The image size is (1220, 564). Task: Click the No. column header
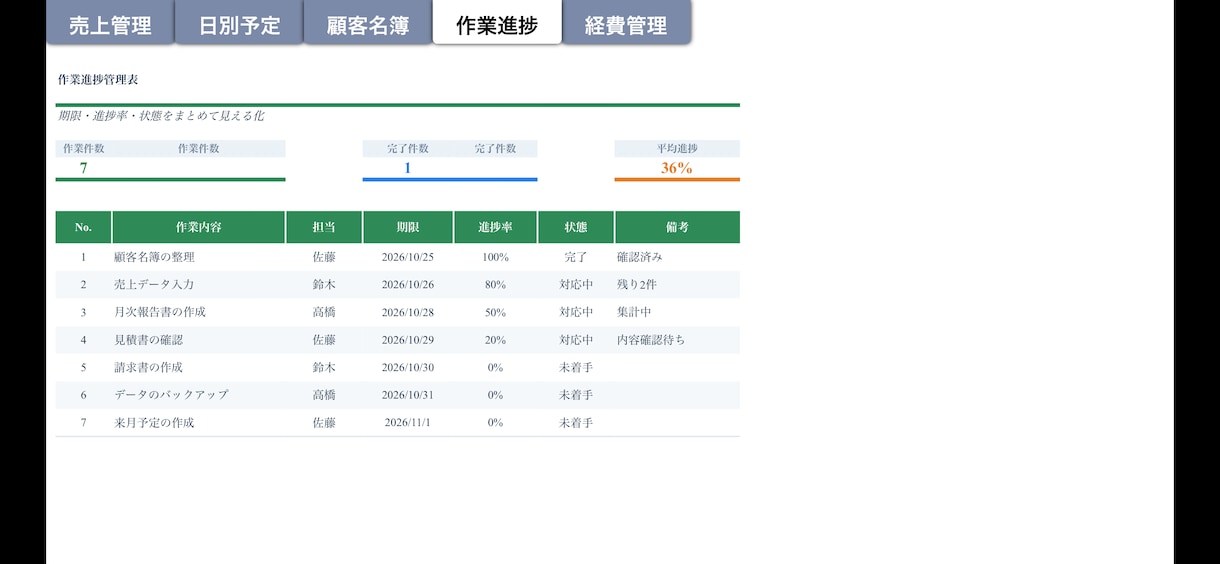[x=84, y=227]
